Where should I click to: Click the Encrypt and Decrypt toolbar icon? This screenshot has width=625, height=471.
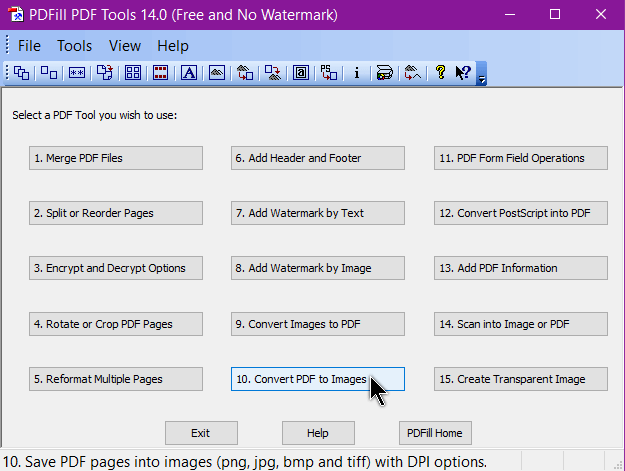(x=77, y=73)
